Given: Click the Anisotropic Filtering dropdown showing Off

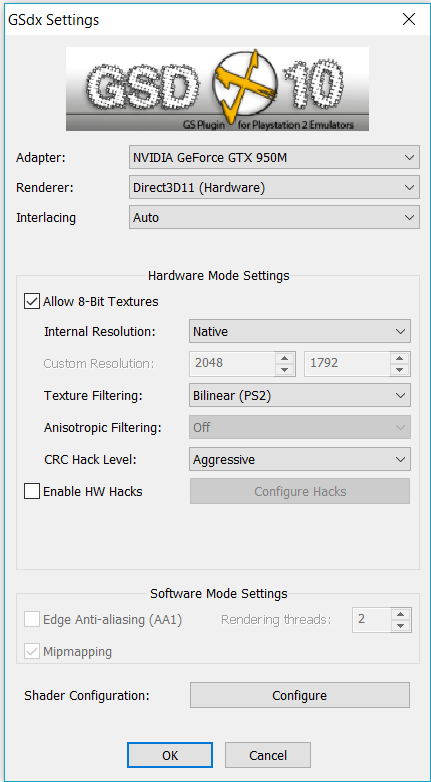Looking at the screenshot, I should [x=300, y=427].
